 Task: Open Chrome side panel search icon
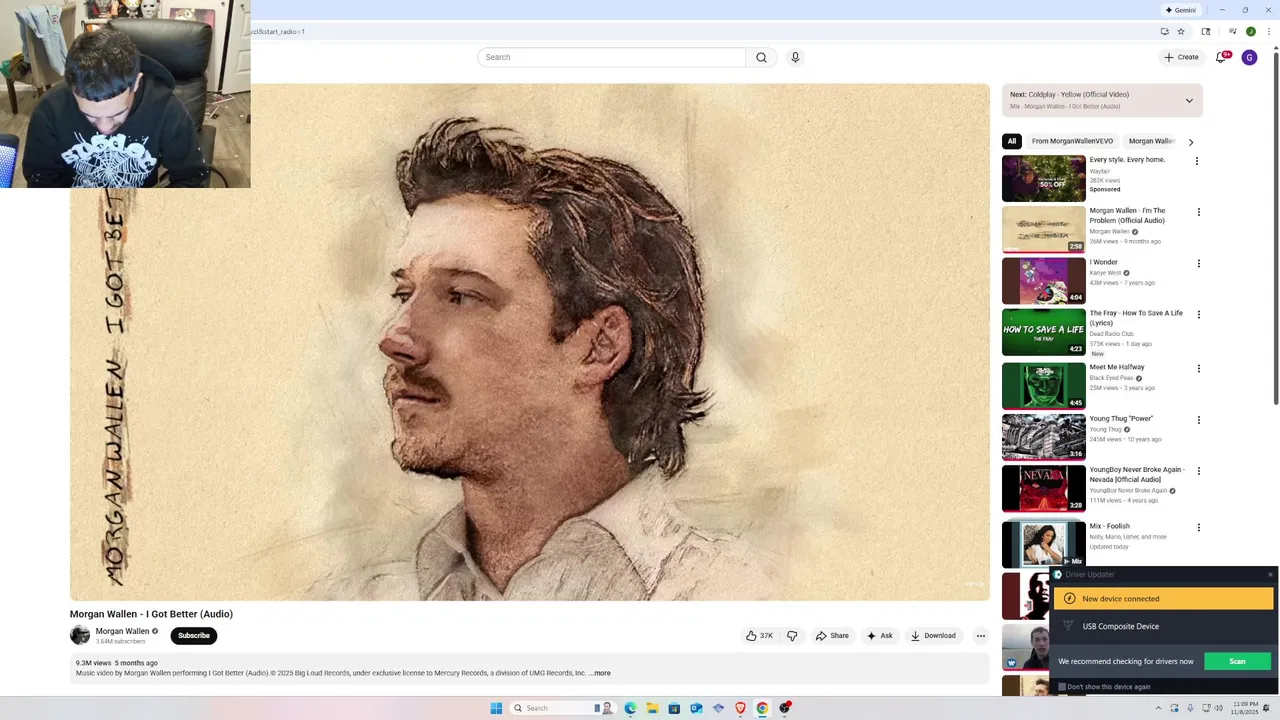1206,31
